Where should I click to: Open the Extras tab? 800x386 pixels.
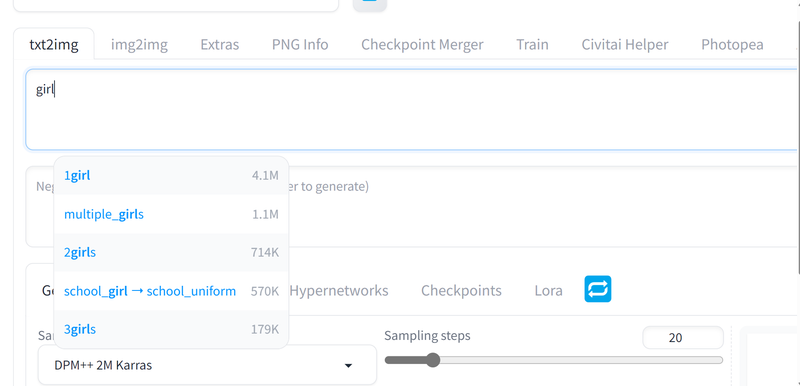click(219, 44)
